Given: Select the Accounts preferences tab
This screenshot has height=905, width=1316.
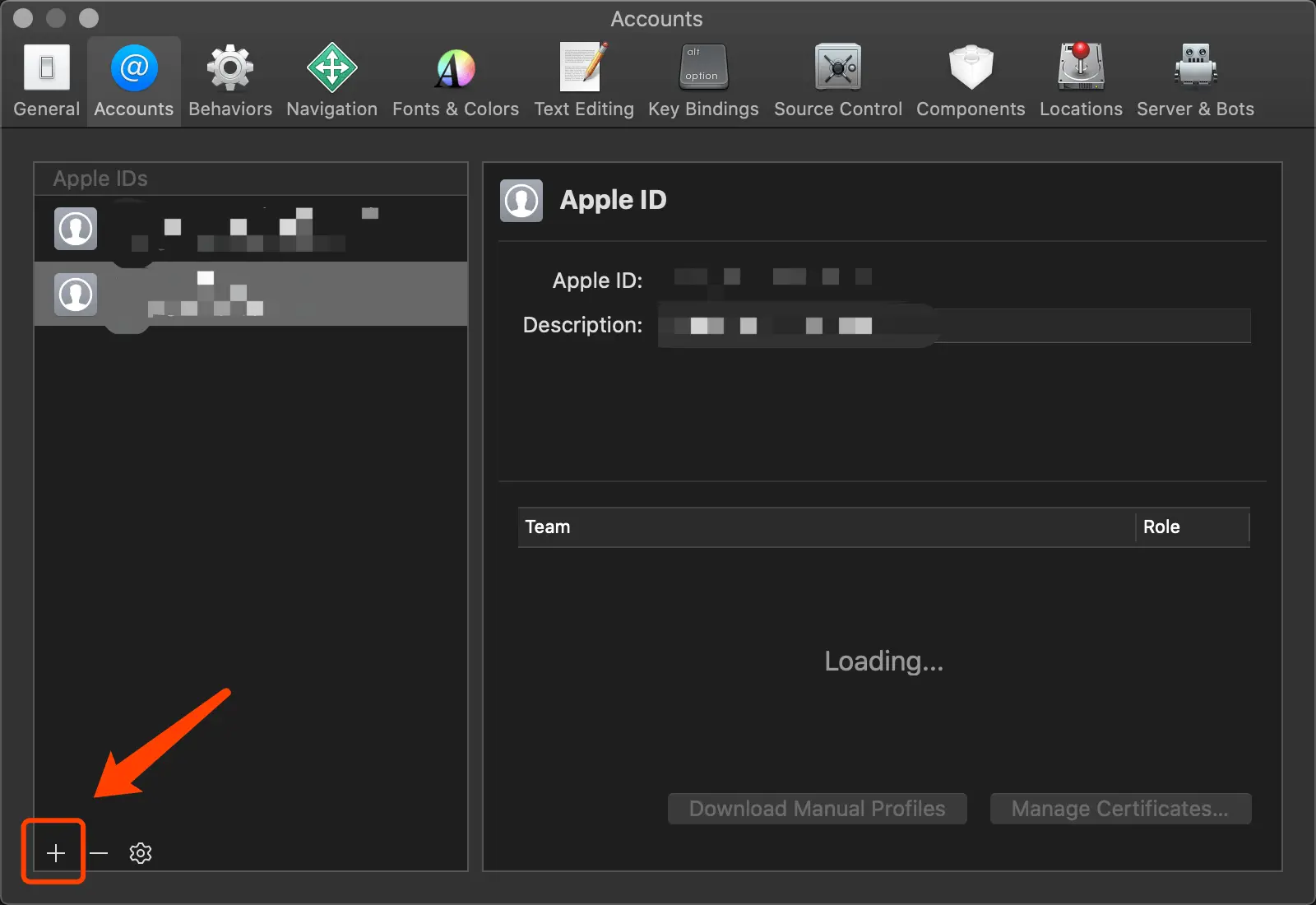Looking at the screenshot, I should (x=134, y=81).
